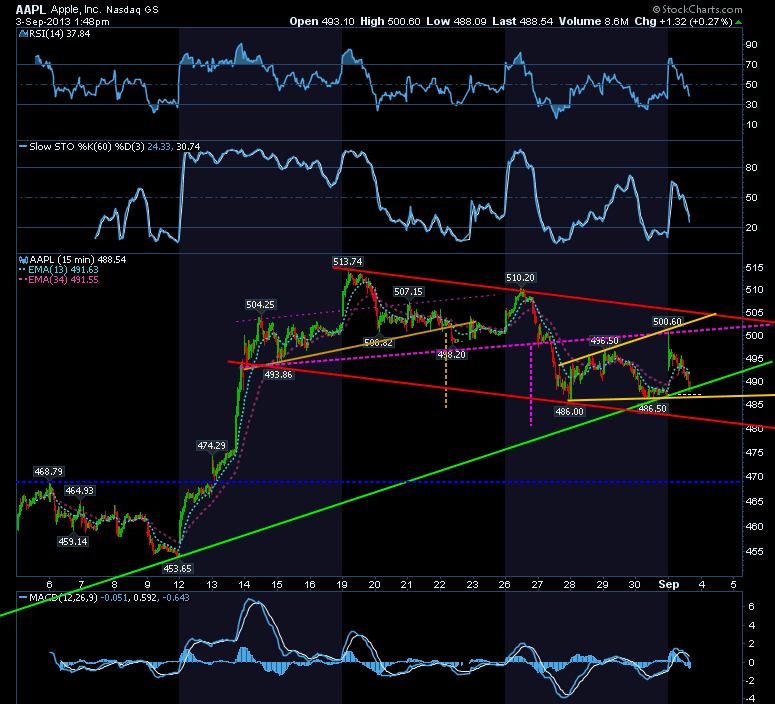
Task: Click the RSI axis value 70
Action: pos(751,64)
